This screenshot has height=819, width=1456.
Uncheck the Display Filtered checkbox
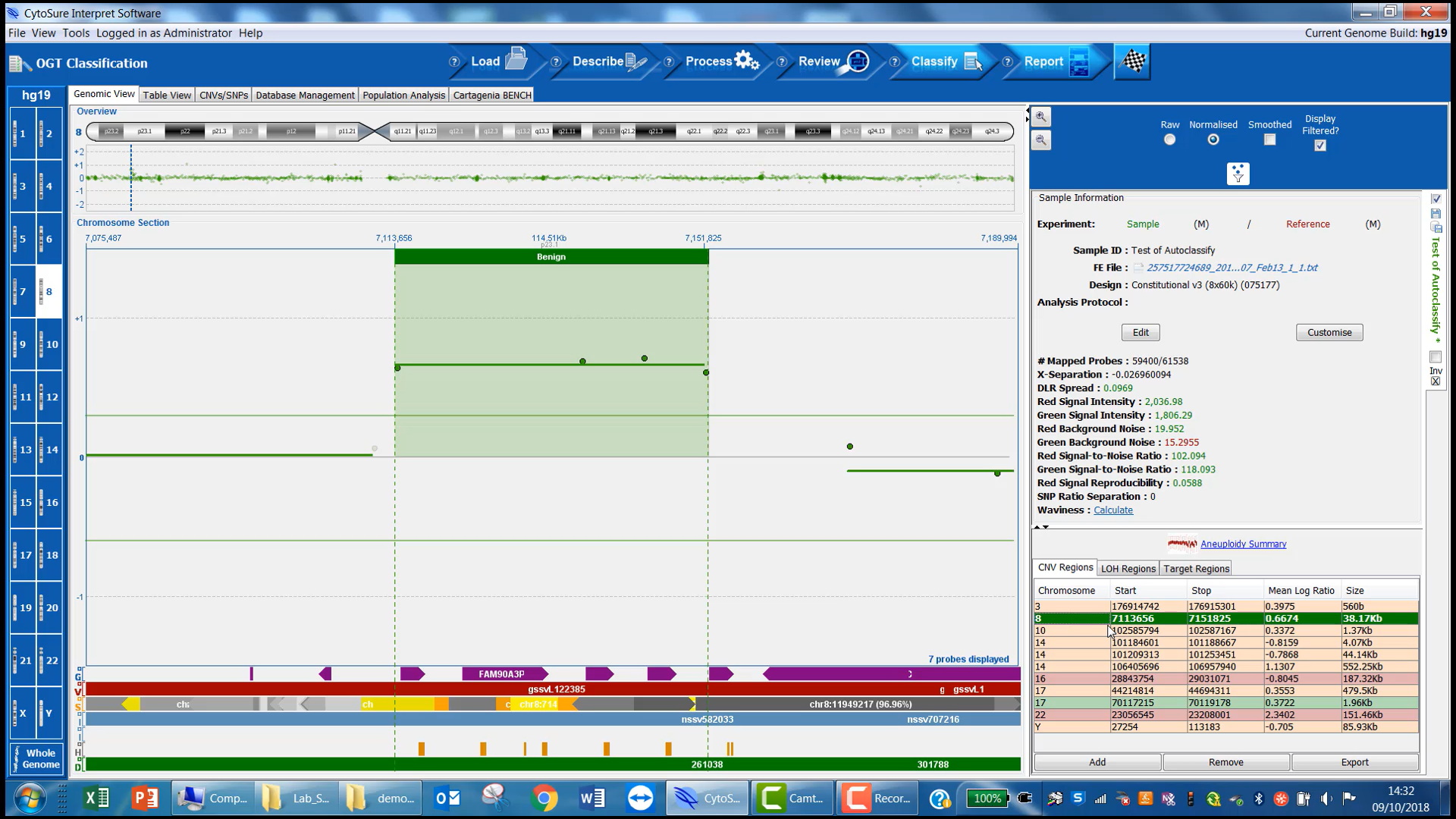click(1319, 146)
